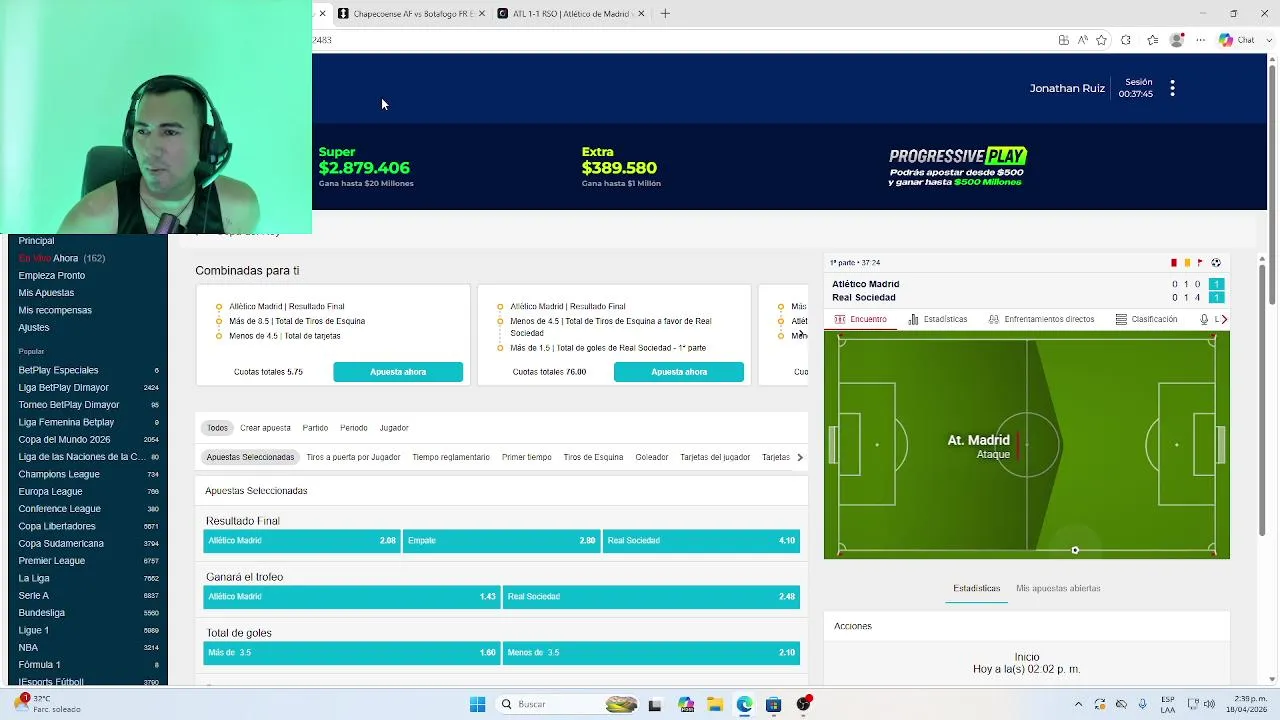Open Champions League in sidebar
This screenshot has height=720, width=1280.
click(x=59, y=474)
